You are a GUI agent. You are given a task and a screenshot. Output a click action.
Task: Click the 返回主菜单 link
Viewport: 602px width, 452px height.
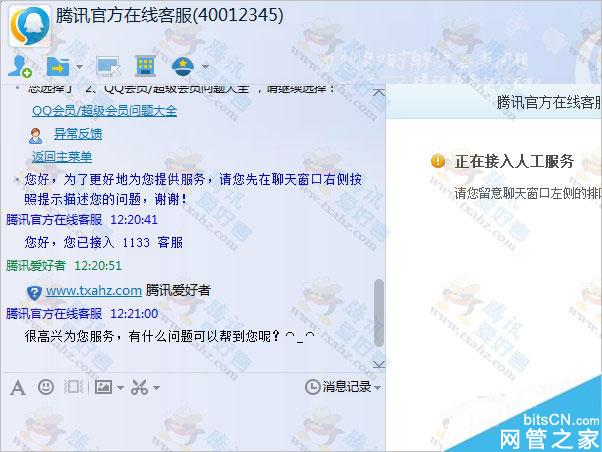click(62, 157)
